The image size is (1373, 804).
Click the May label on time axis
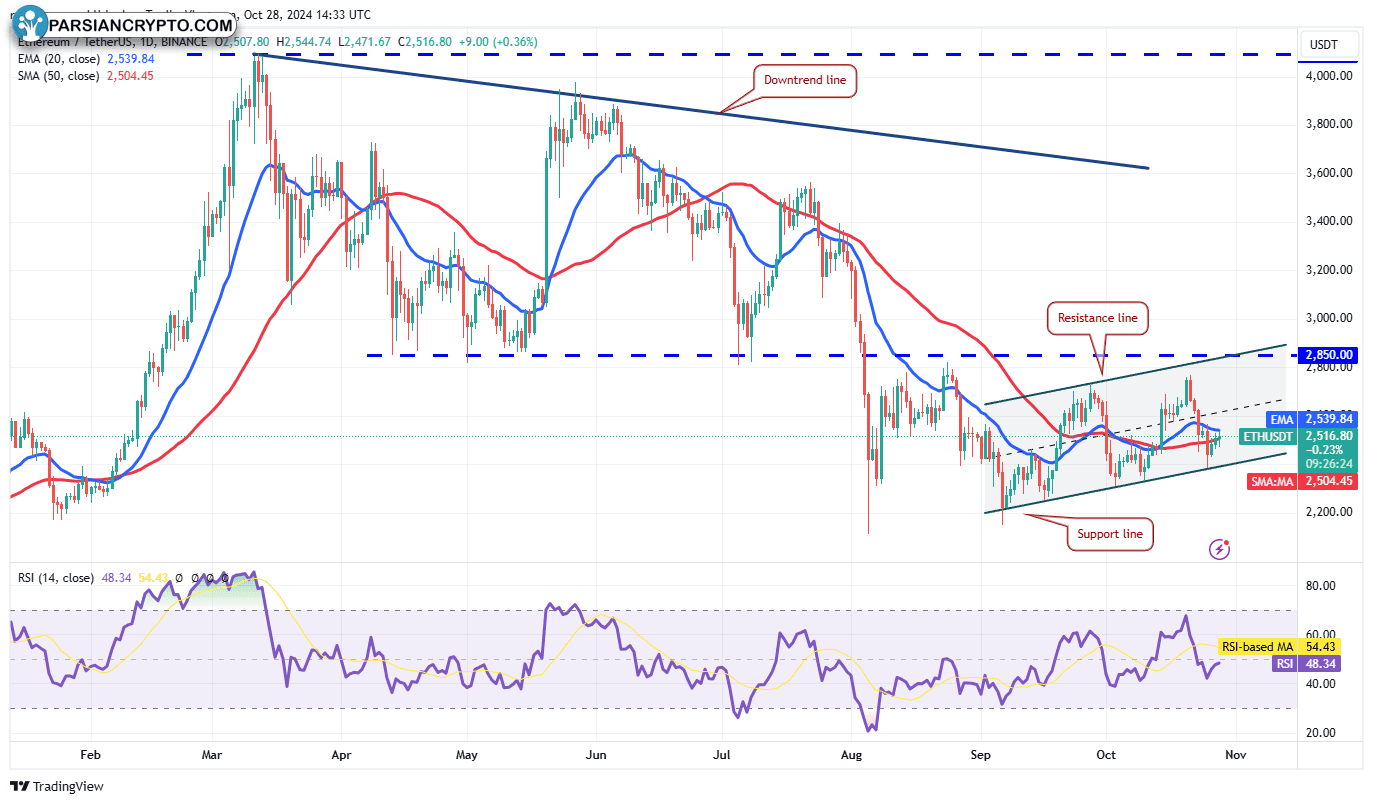point(467,757)
